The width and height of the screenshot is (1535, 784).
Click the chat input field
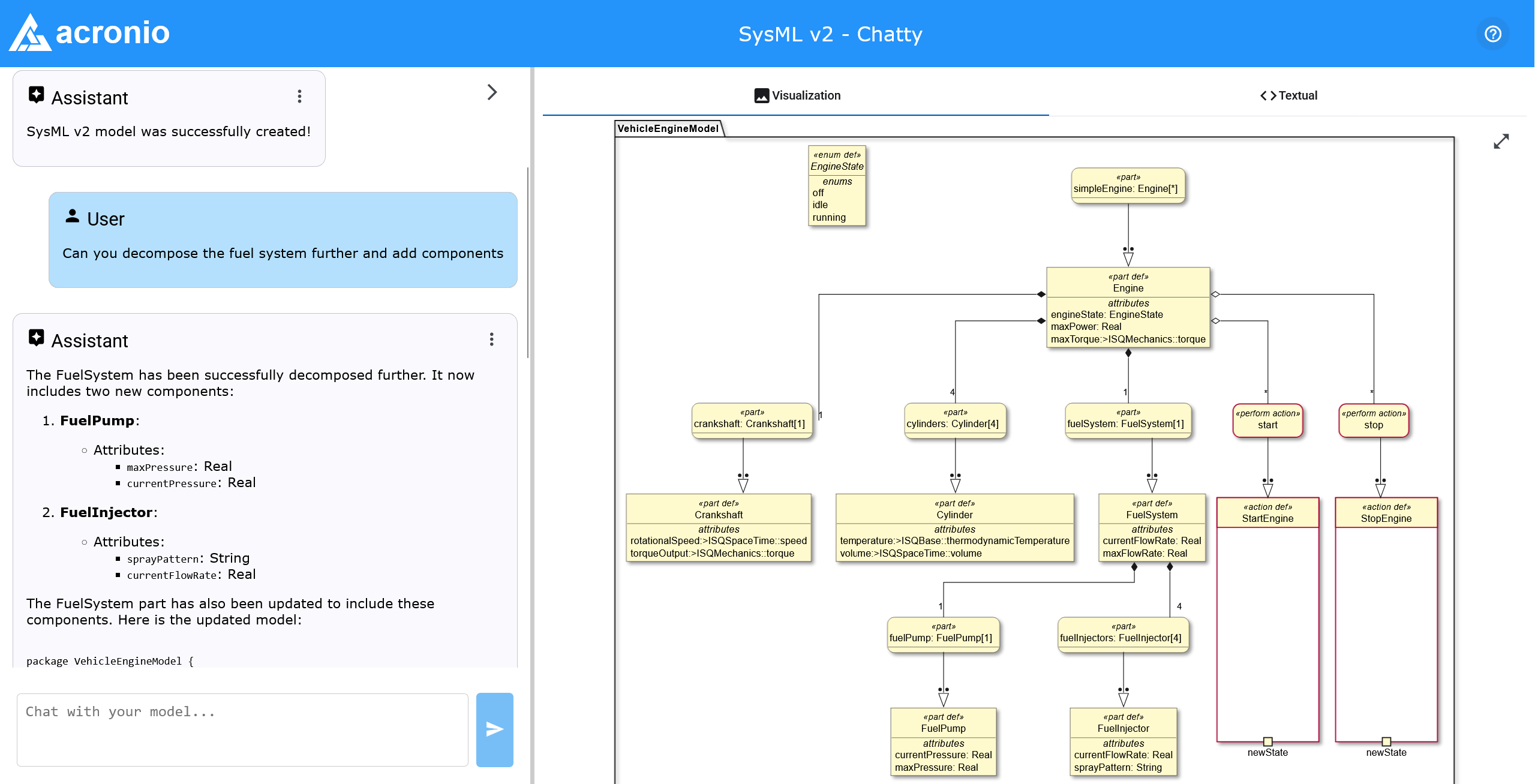(x=242, y=729)
